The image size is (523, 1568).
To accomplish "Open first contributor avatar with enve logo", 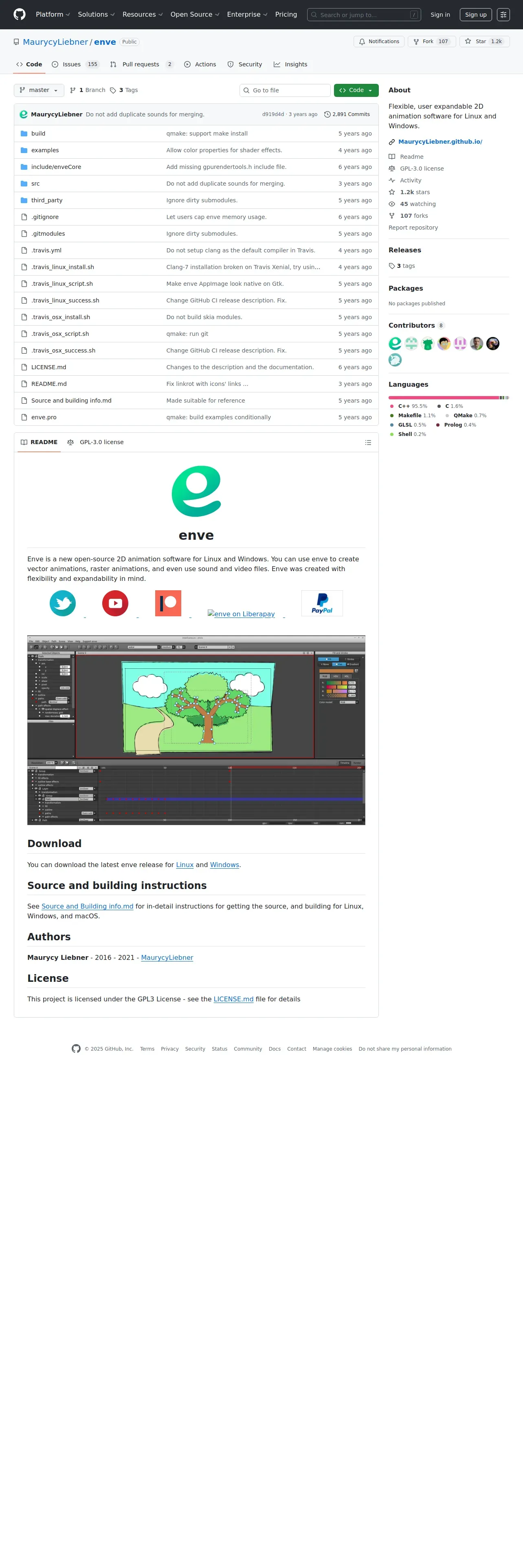I will click(x=395, y=343).
